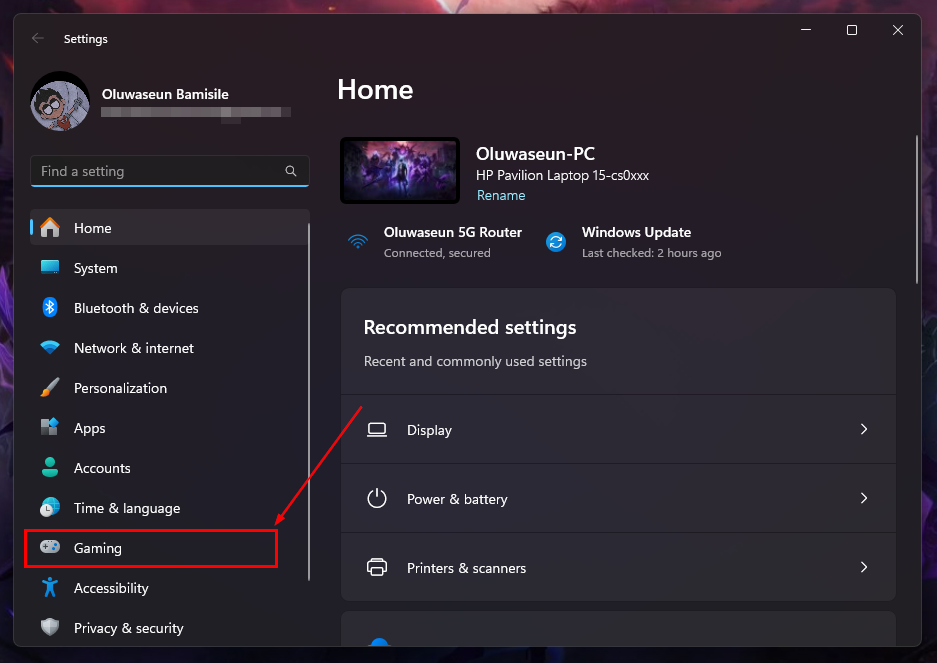
Task: Click the PC desktop wallpaper thumbnail
Action: coord(400,170)
